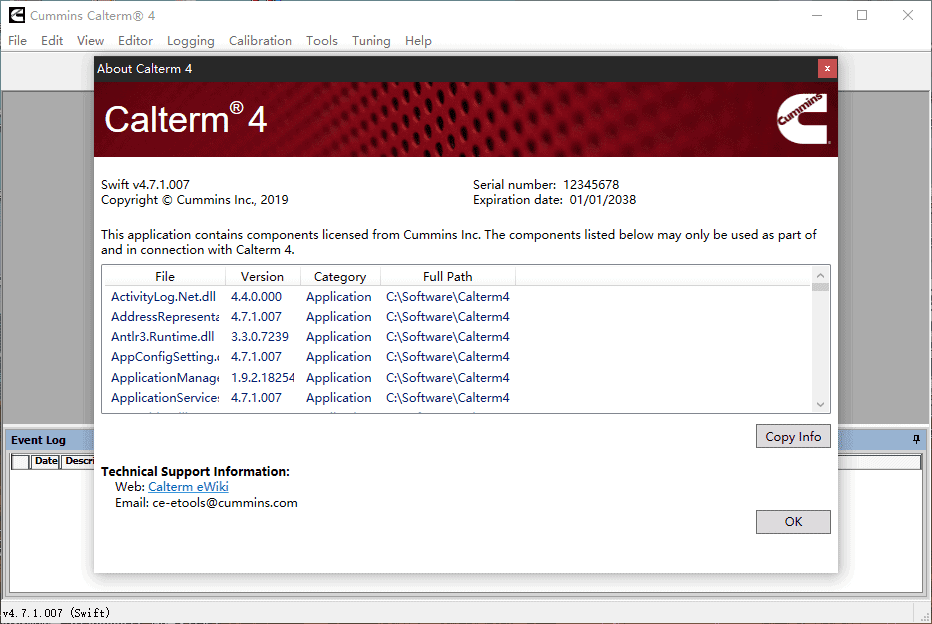Click the Cummins logo in the About banner
This screenshot has width=932, height=624.
click(x=802, y=119)
